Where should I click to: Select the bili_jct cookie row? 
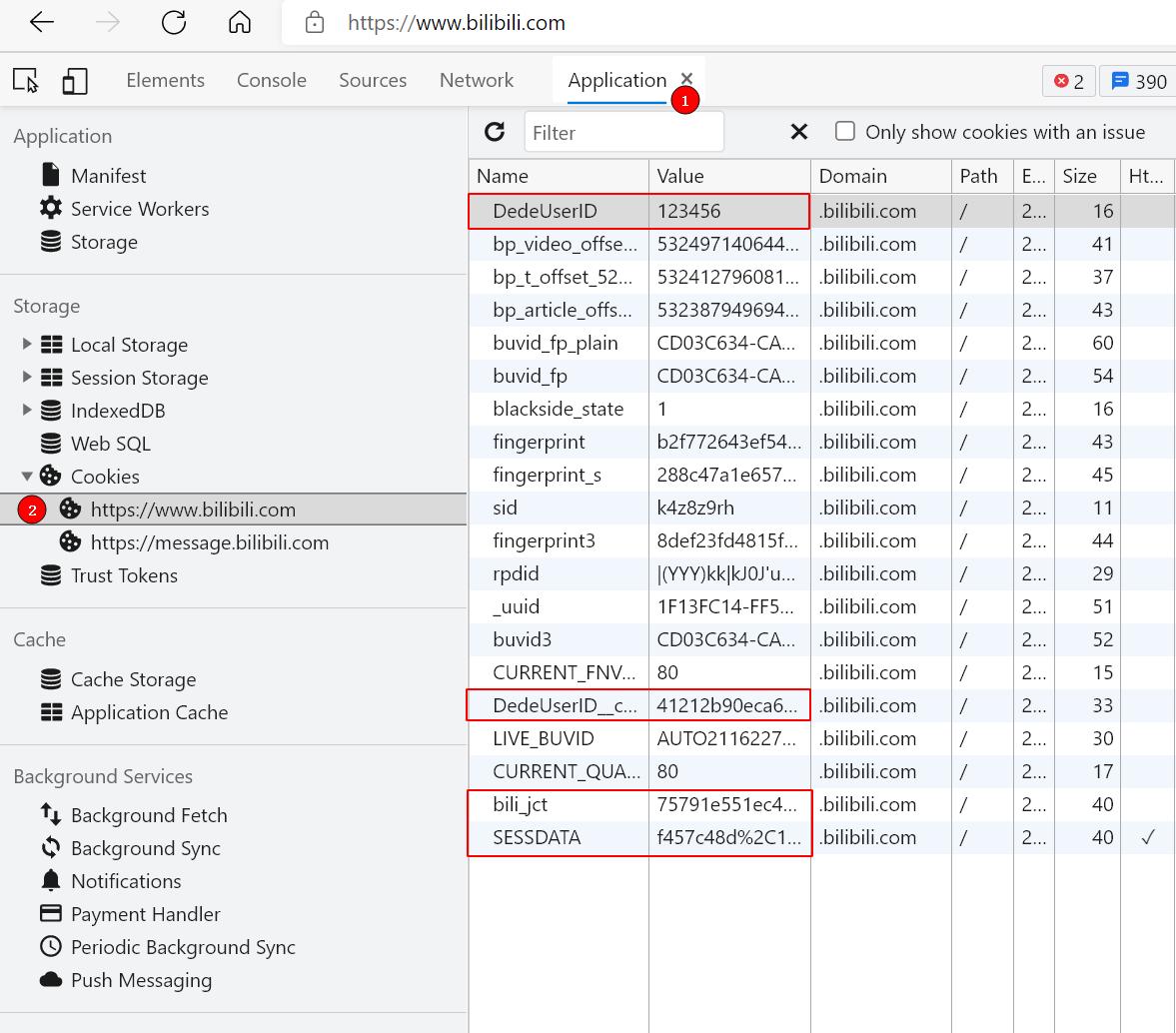(x=822, y=804)
